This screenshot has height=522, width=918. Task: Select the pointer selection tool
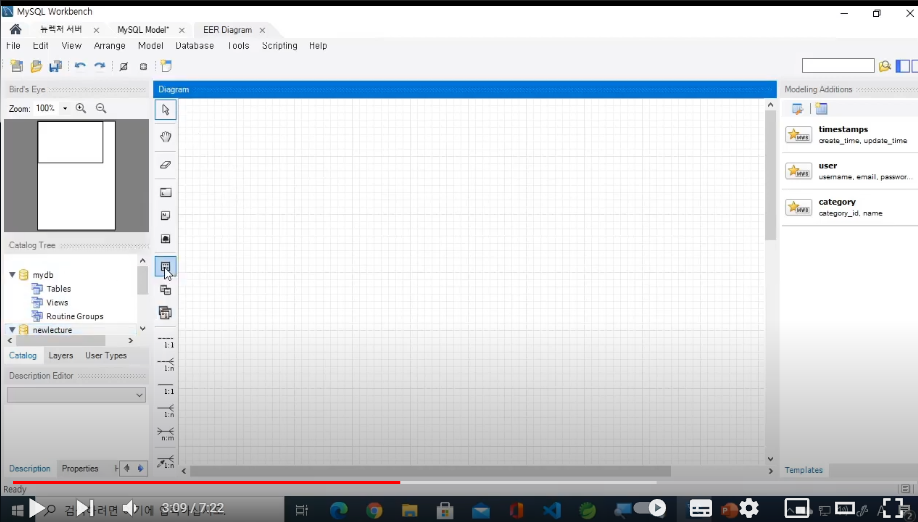tap(166, 110)
